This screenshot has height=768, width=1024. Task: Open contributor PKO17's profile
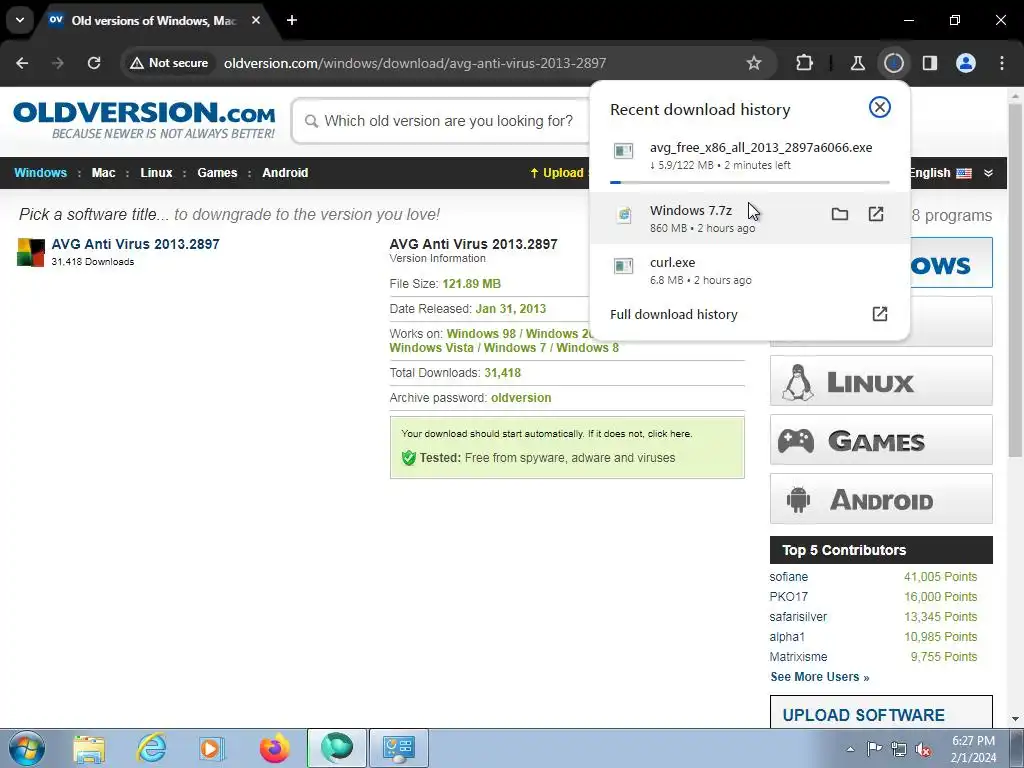pos(788,597)
